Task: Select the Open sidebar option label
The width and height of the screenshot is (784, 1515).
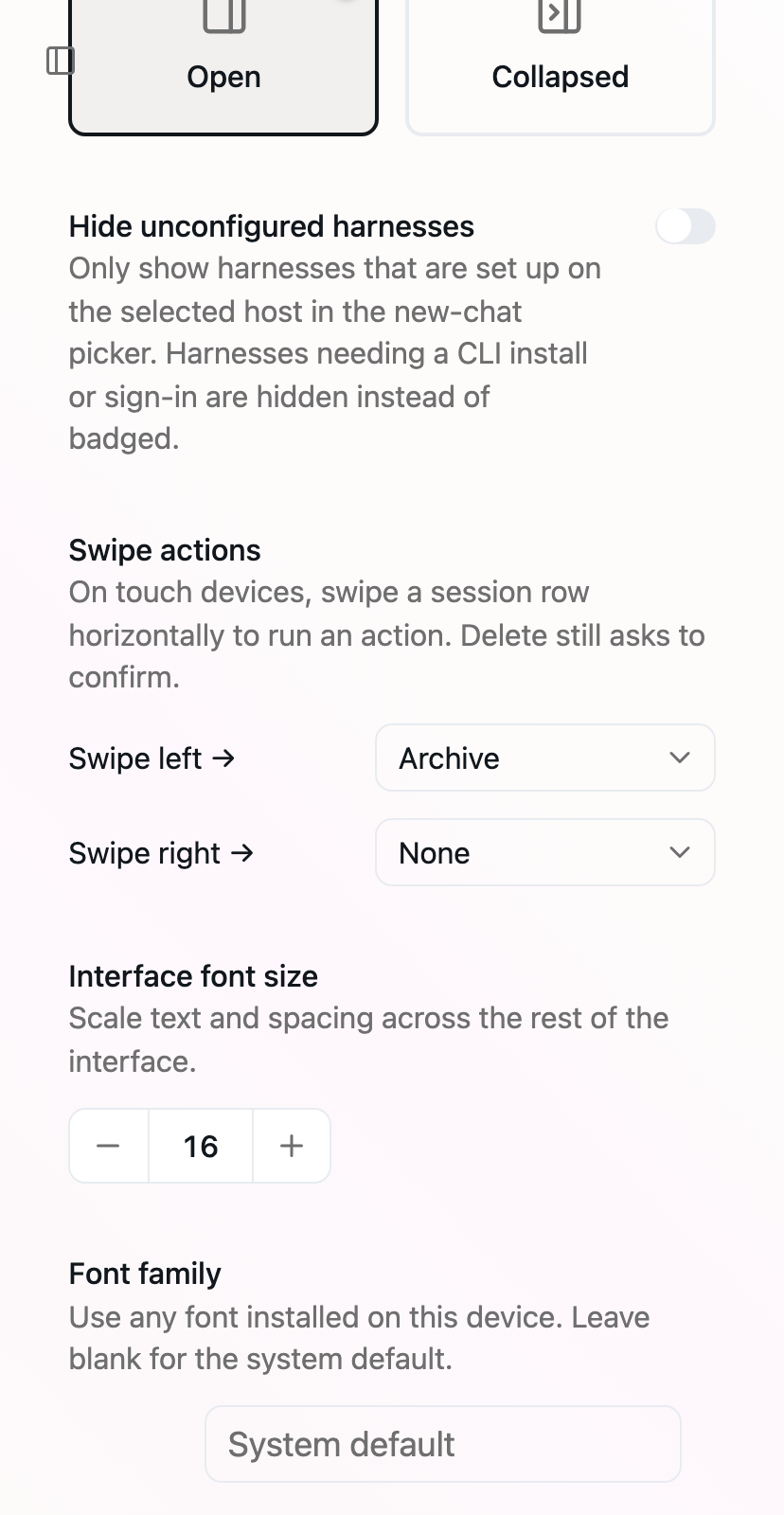Action: pyautogui.click(x=223, y=77)
